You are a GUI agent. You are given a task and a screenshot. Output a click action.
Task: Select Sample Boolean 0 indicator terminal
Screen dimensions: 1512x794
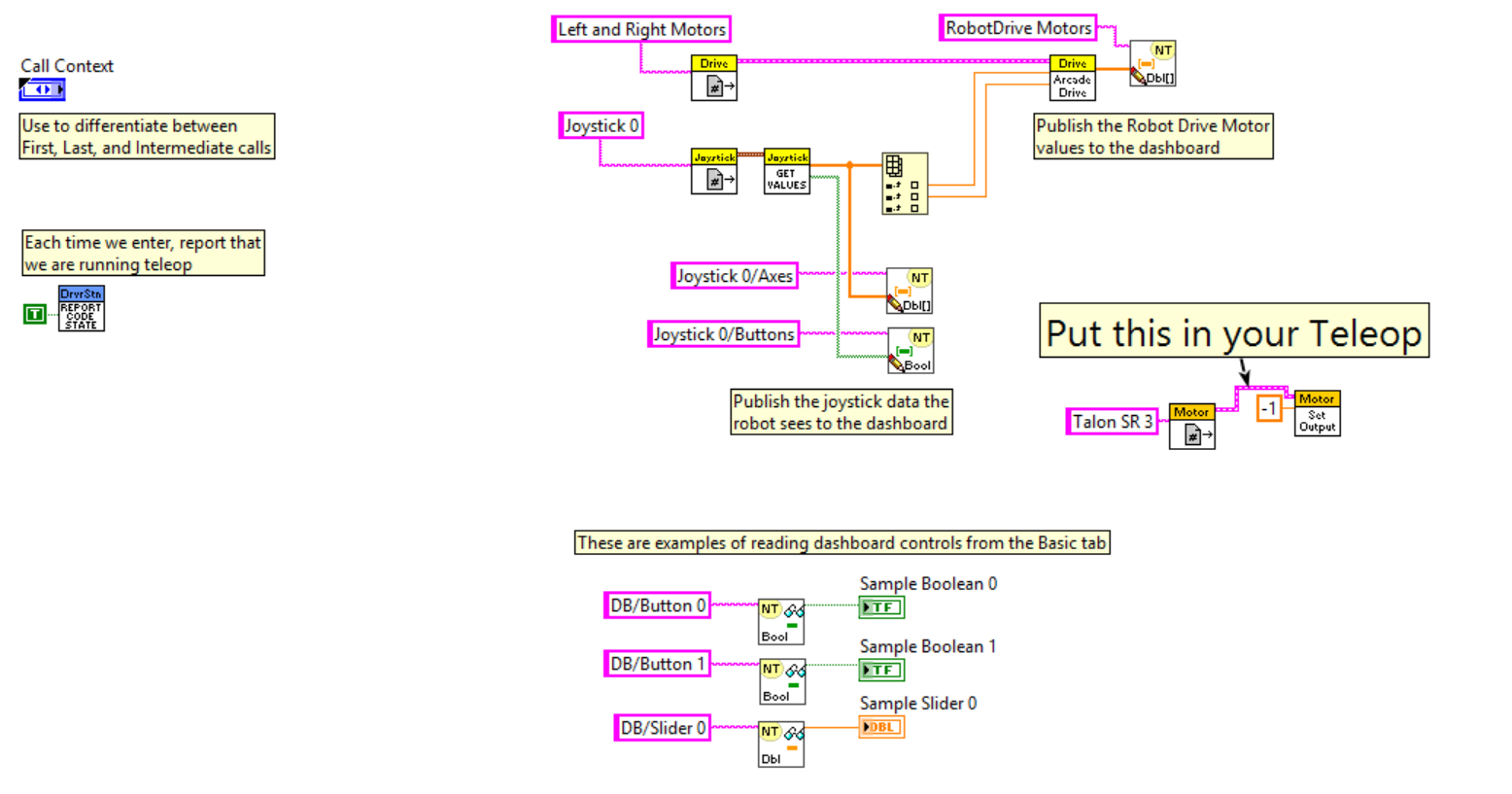click(881, 607)
